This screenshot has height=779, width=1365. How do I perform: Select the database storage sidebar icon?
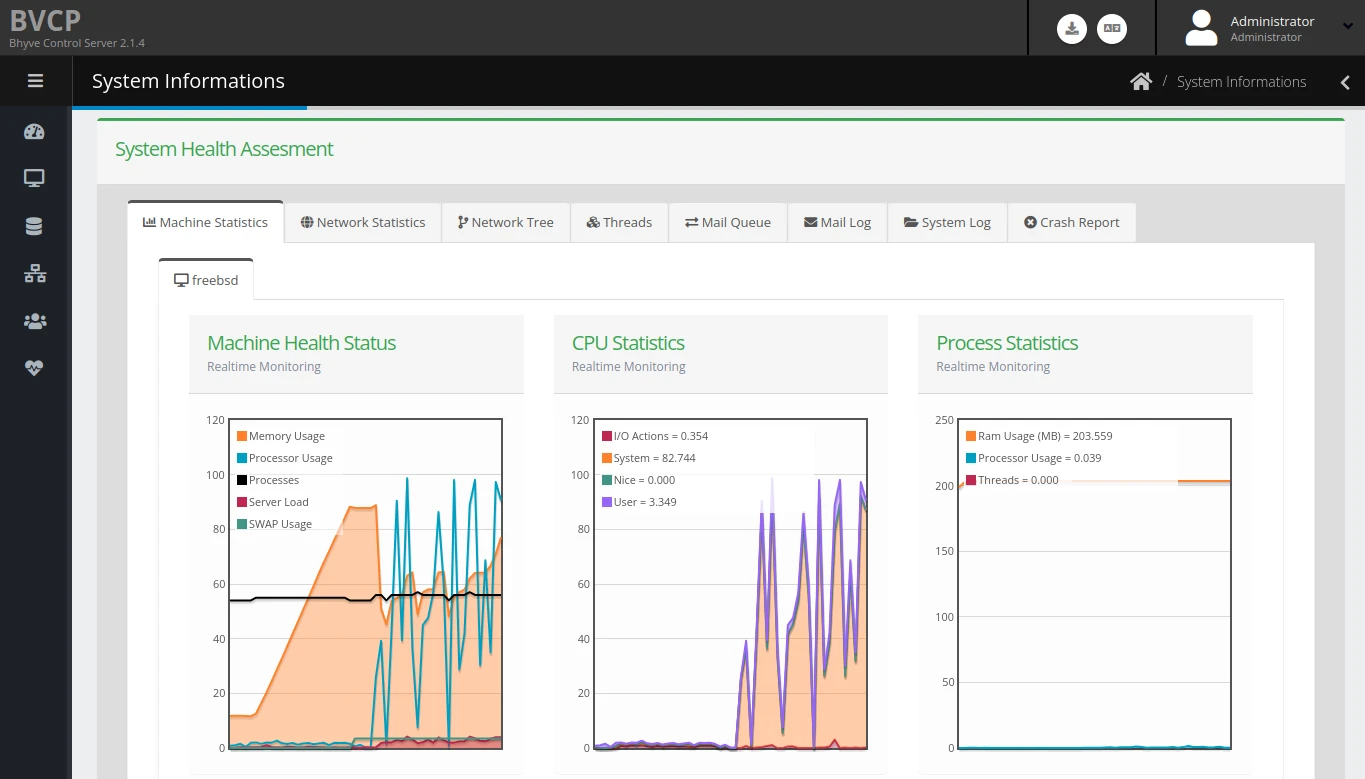tap(34, 227)
